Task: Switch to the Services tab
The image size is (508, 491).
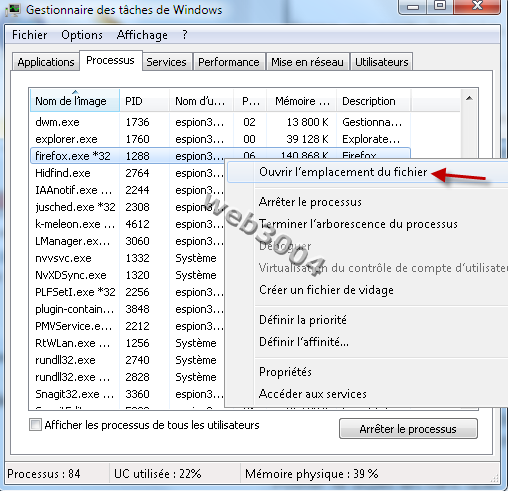Action: 166,62
